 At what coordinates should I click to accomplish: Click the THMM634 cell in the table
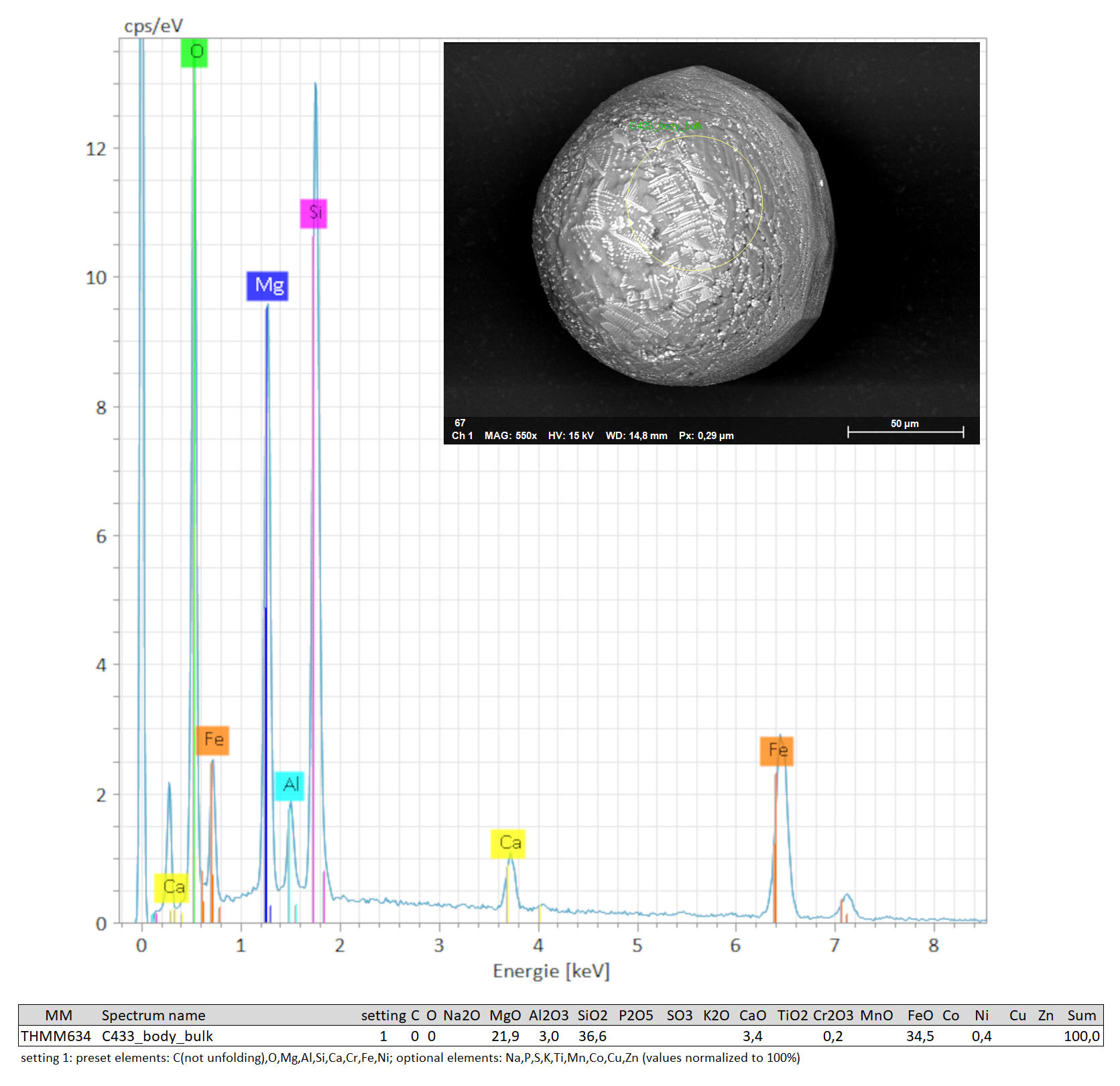56,1036
